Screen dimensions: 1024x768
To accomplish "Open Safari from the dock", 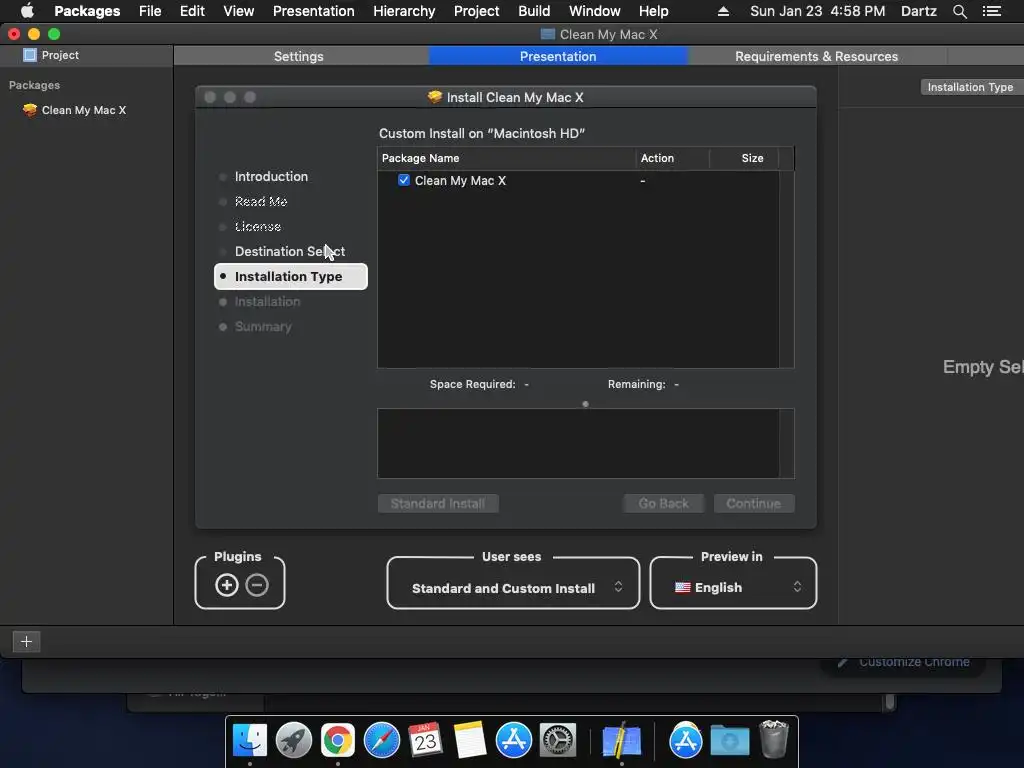I will point(381,741).
